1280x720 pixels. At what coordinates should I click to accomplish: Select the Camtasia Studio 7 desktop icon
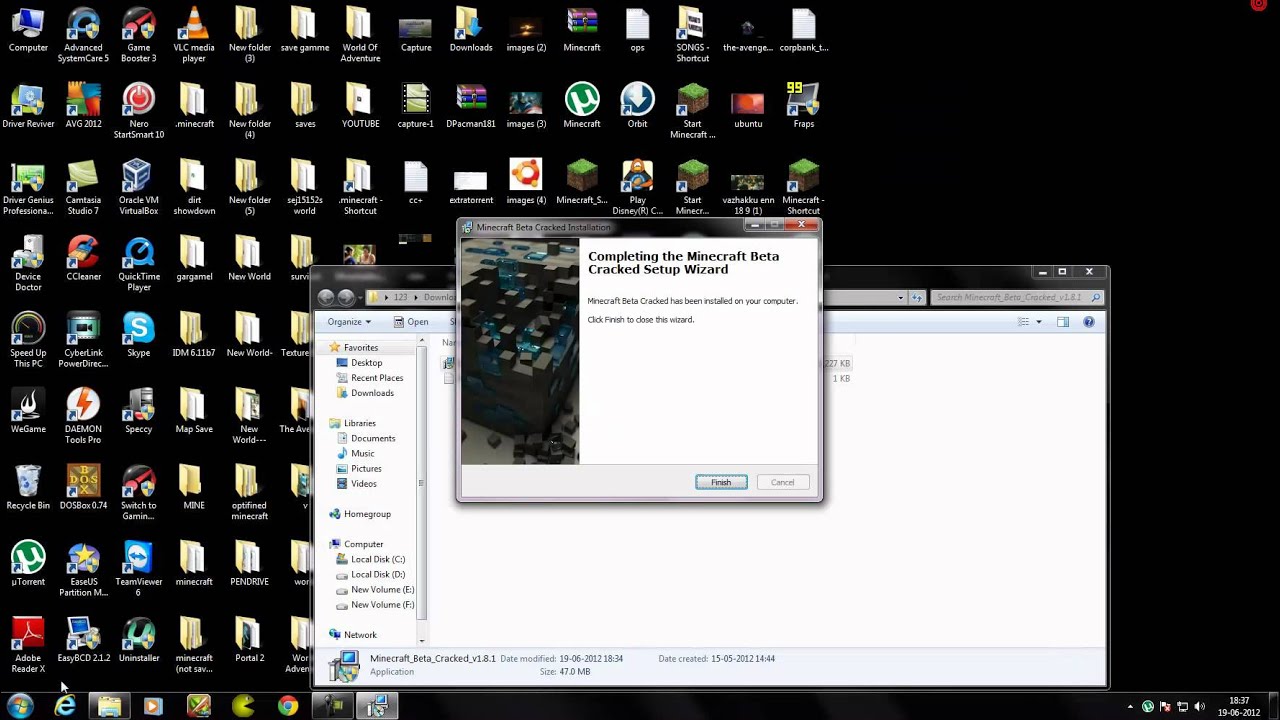click(83, 188)
